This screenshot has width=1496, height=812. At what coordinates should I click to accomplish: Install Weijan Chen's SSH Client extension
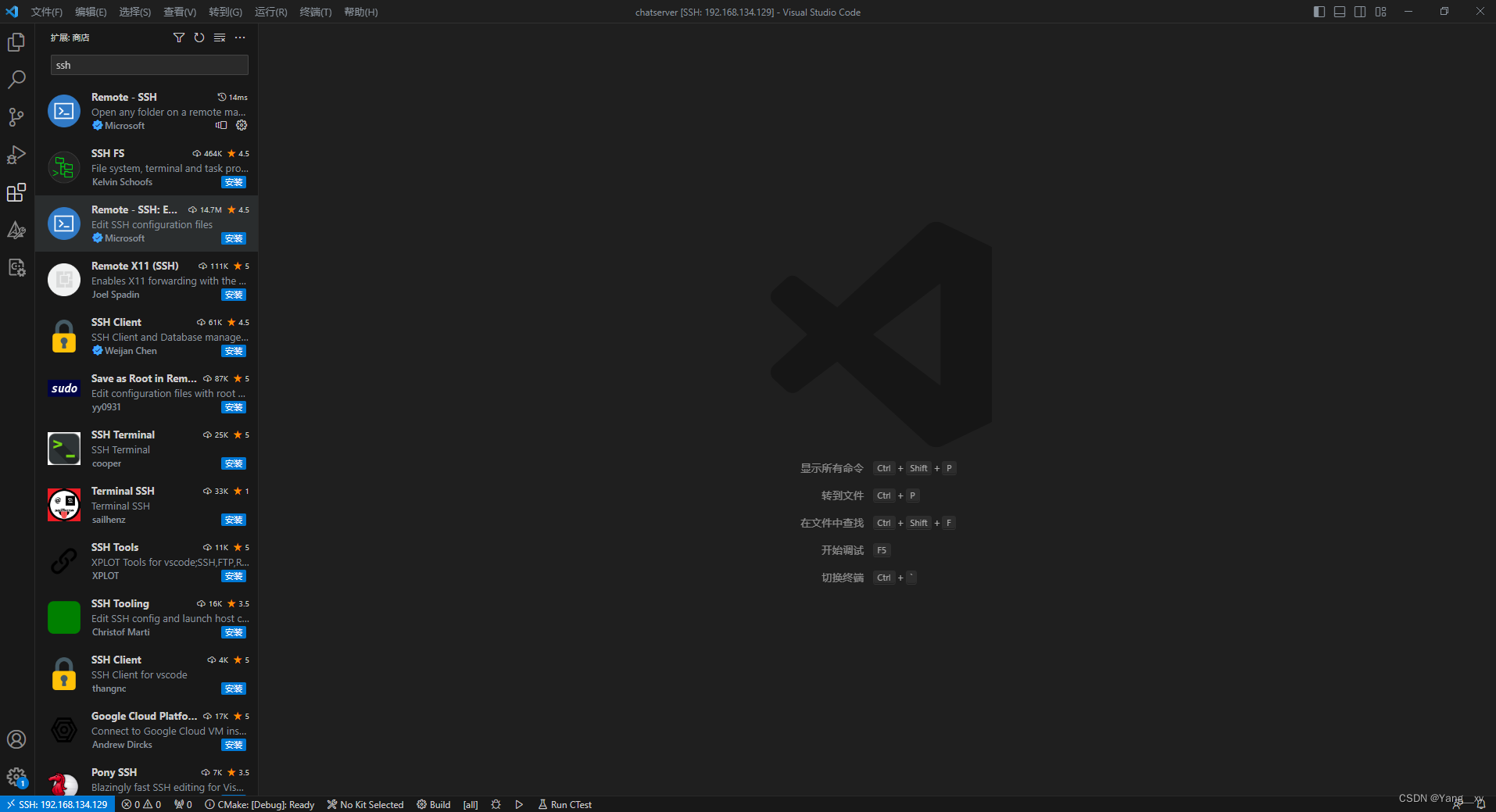click(x=234, y=351)
